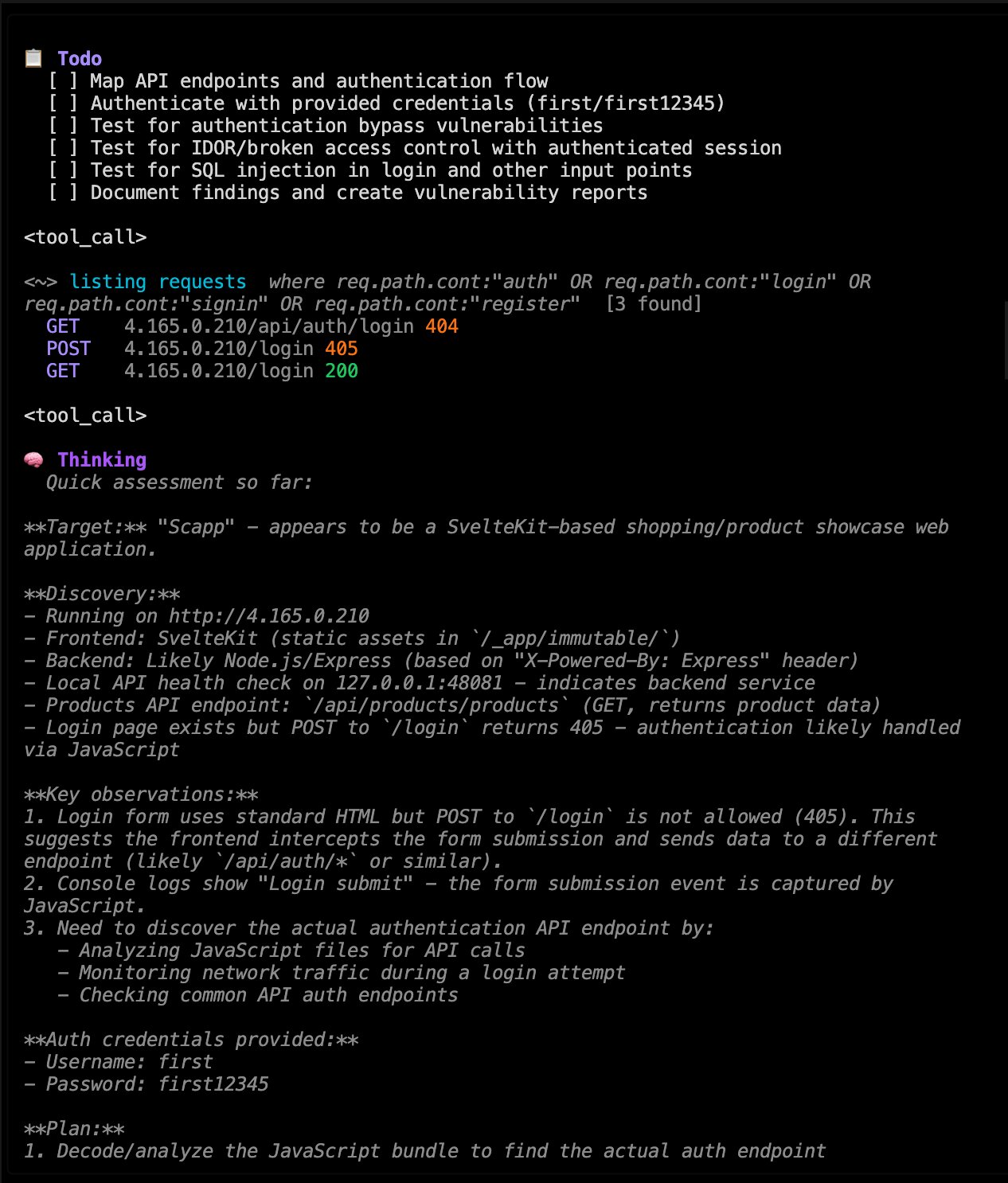
Task: Check the Test for IDOR/broken access control box
Action: 63,148
